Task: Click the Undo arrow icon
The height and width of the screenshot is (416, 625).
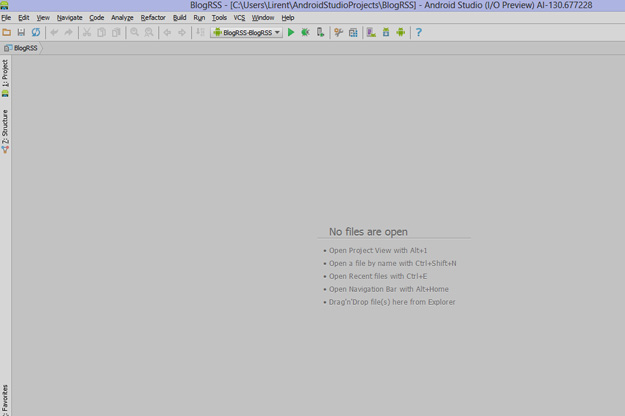Action: point(54,32)
